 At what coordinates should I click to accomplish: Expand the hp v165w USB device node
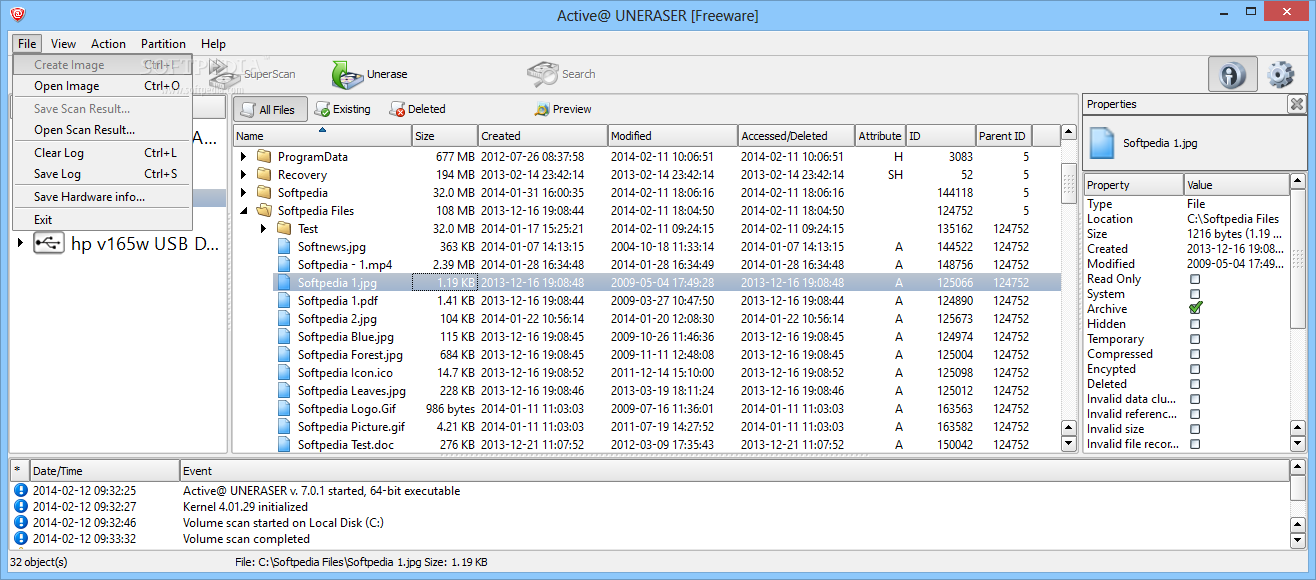(21, 243)
